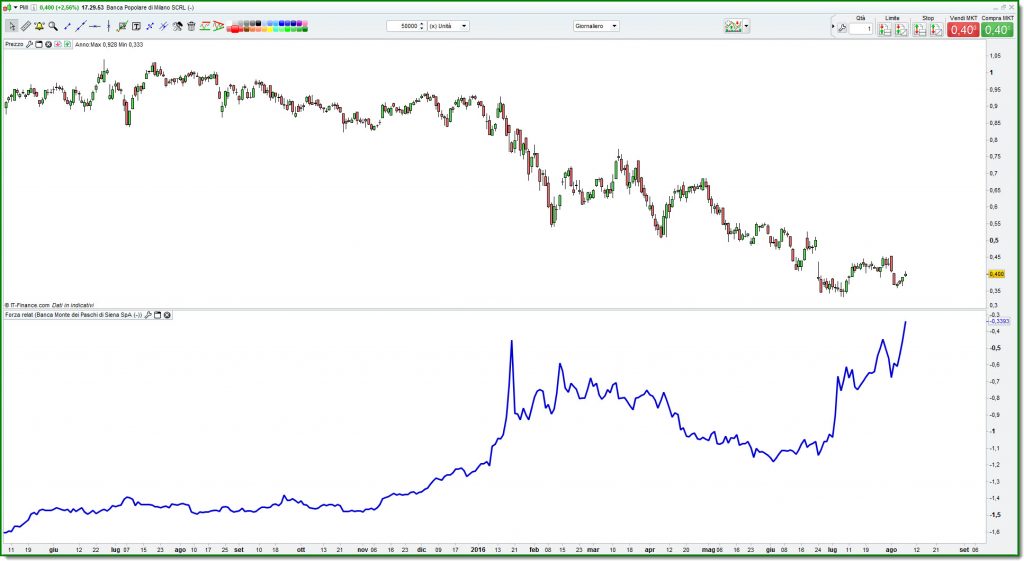Click the red arrow icon in Prezzo panel

click(x=57, y=44)
